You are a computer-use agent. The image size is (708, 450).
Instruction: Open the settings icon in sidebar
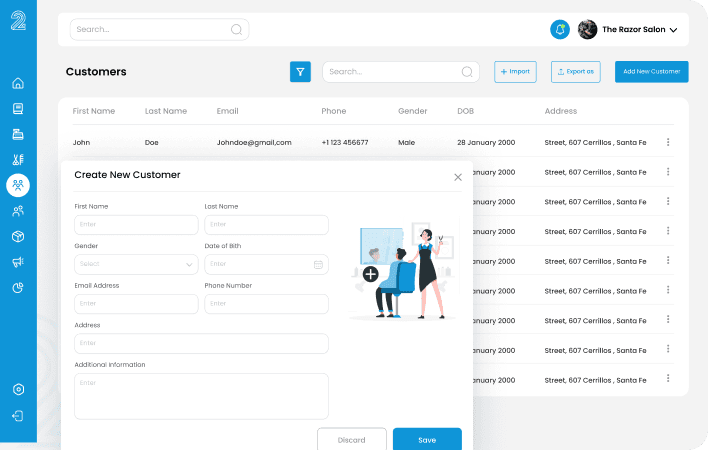coord(18,390)
